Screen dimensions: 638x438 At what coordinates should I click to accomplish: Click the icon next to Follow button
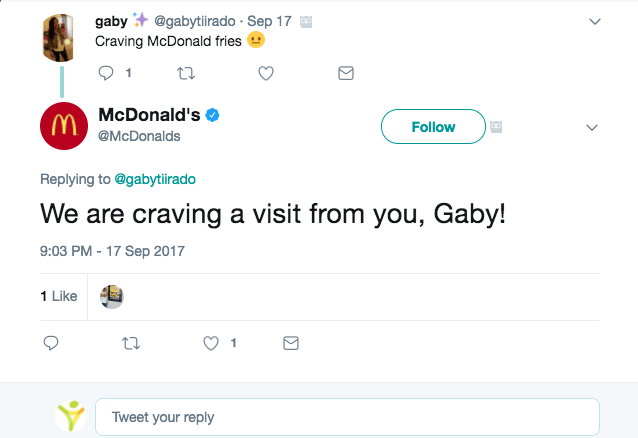click(495, 127)
